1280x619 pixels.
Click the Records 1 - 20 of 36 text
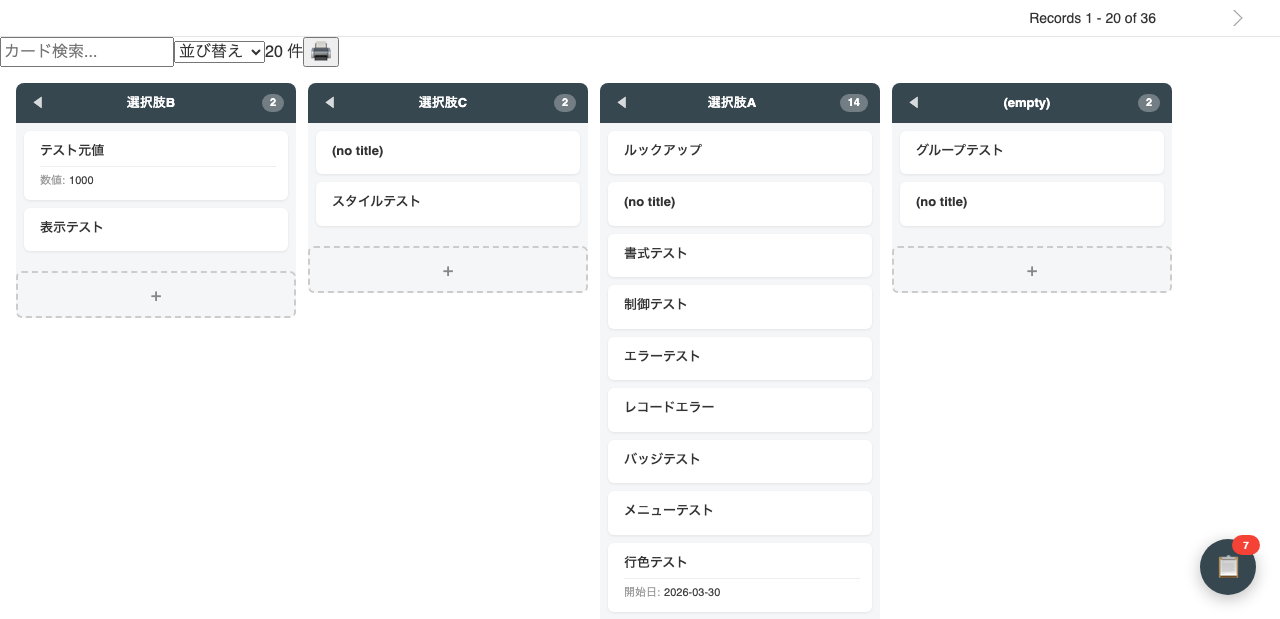tap(1092, 18)
